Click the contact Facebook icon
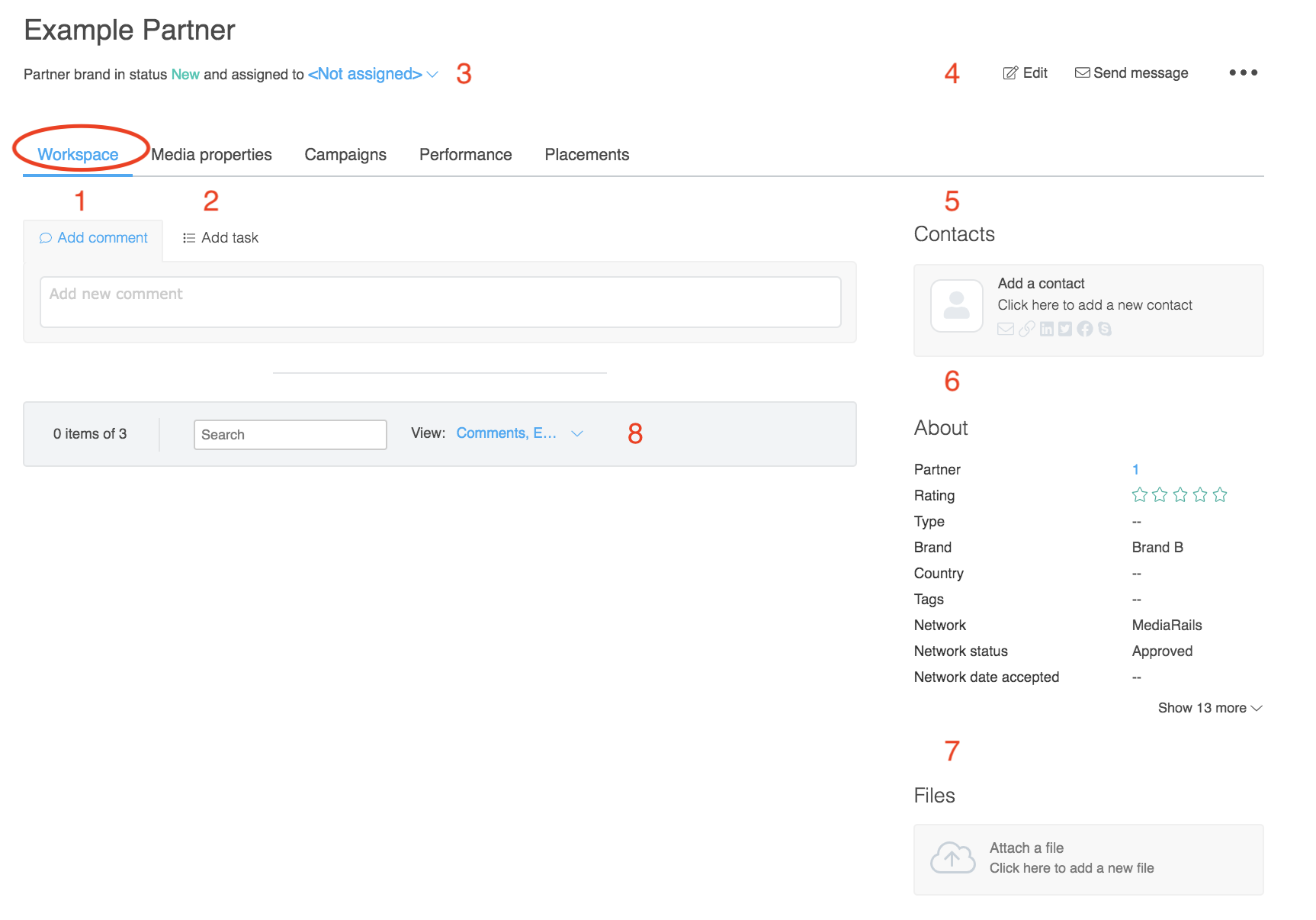Image resolution: width=1316 pixels, height=920 pixels. tap(1085, 329)
